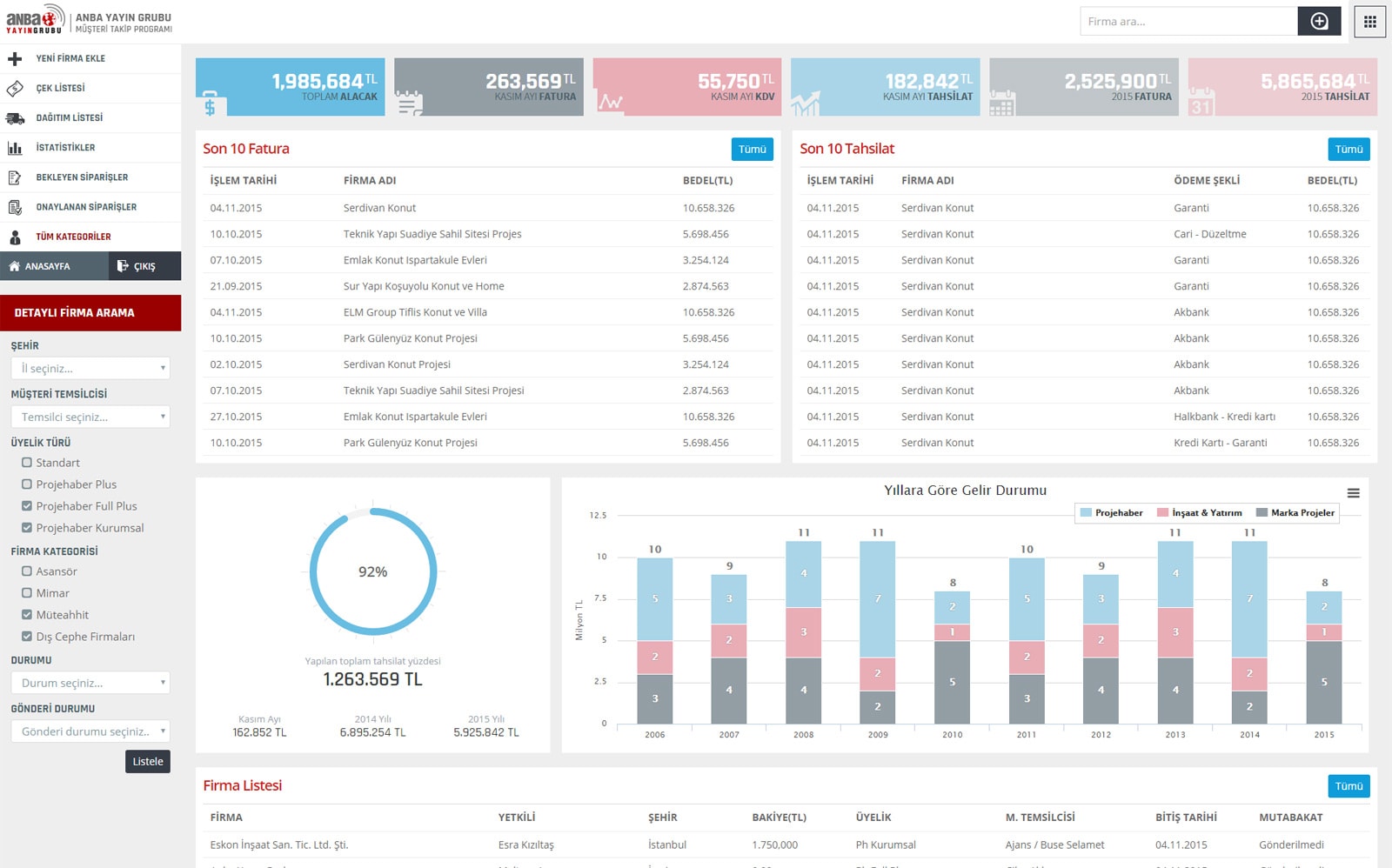This screenshot has height=868, width=1392.
Task: Enable the Standart membership checkbox
Action: point(27,463)
